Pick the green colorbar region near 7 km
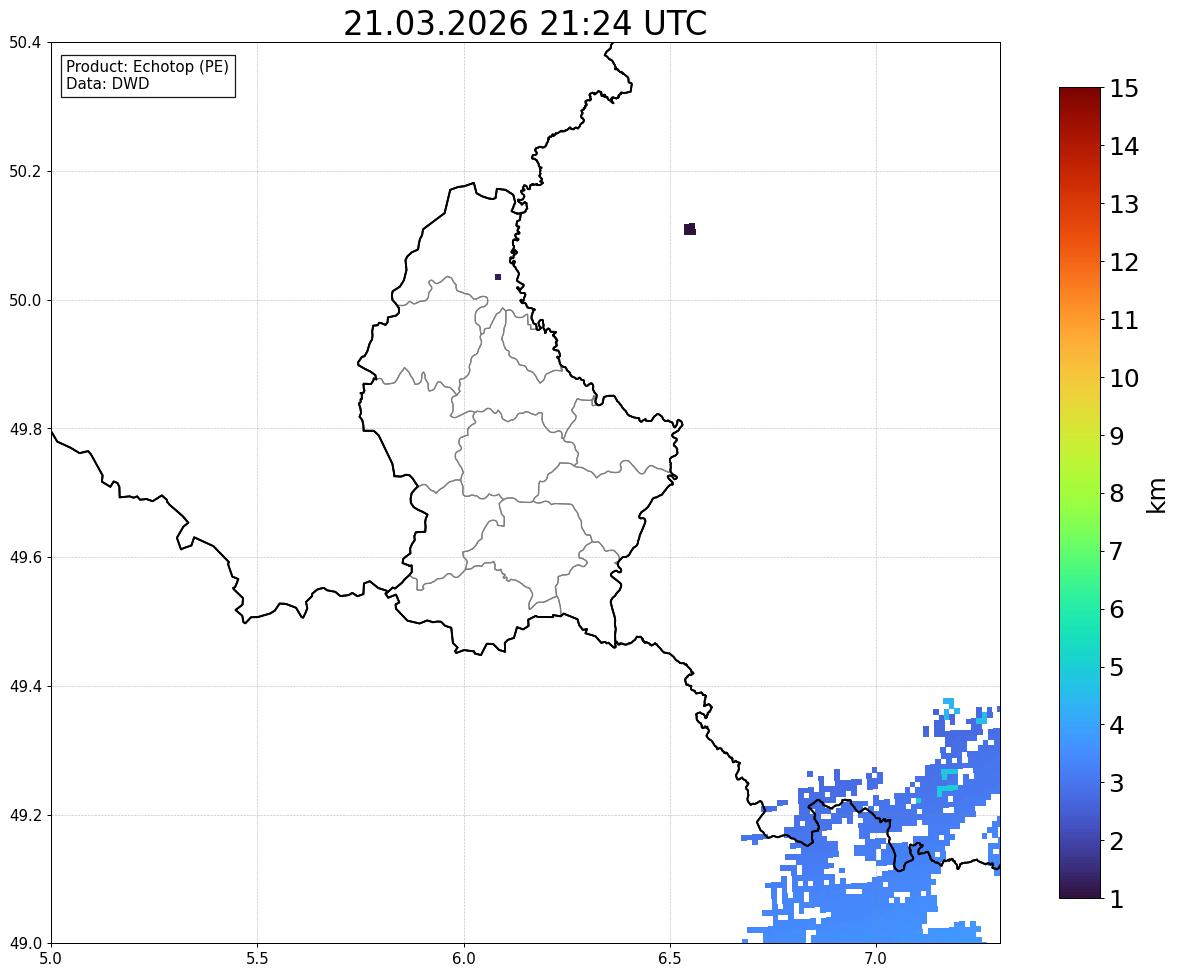1178x976 pixels. point(1080,551)
